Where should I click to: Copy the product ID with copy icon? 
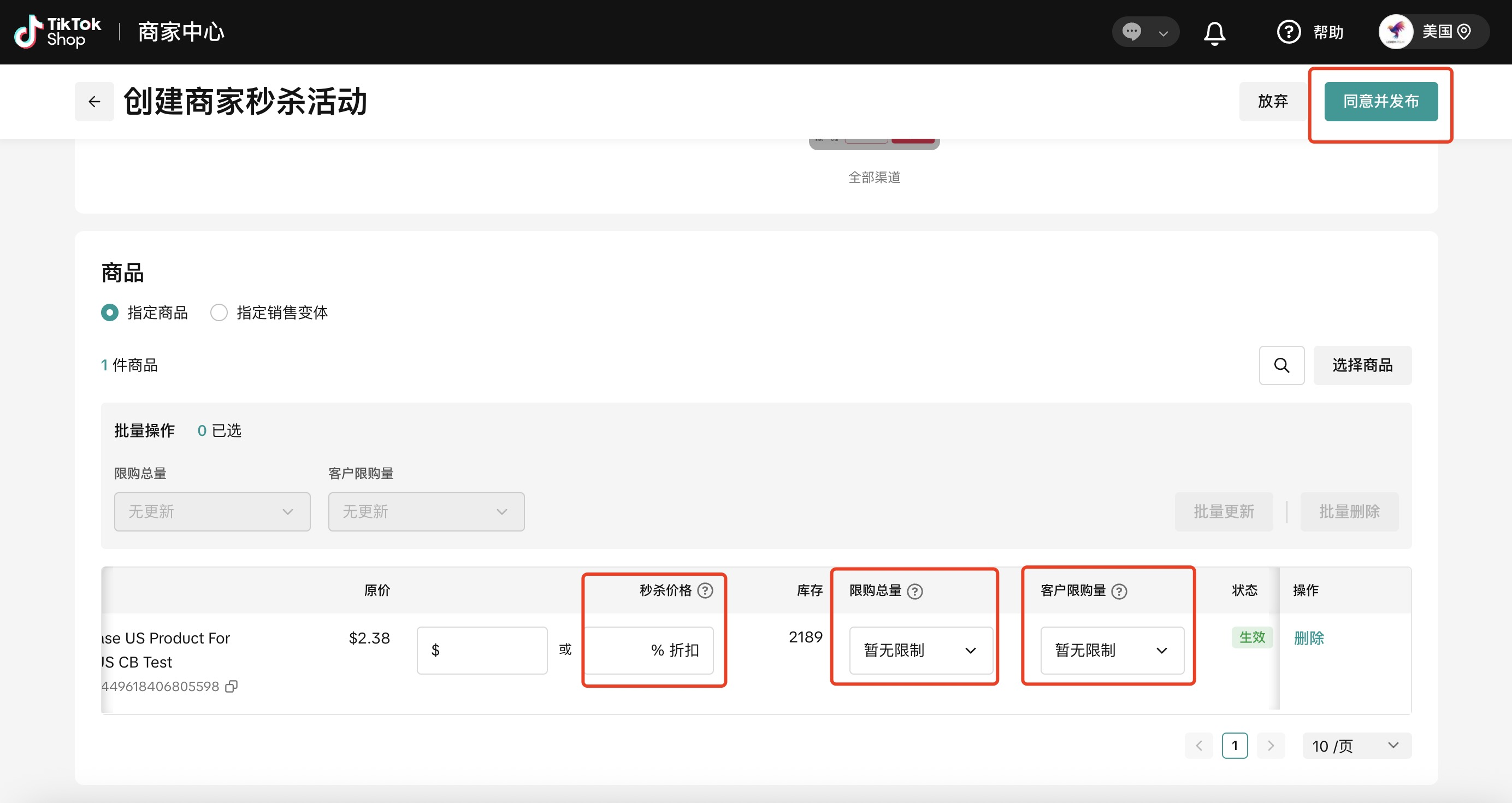tap(232, 686)
